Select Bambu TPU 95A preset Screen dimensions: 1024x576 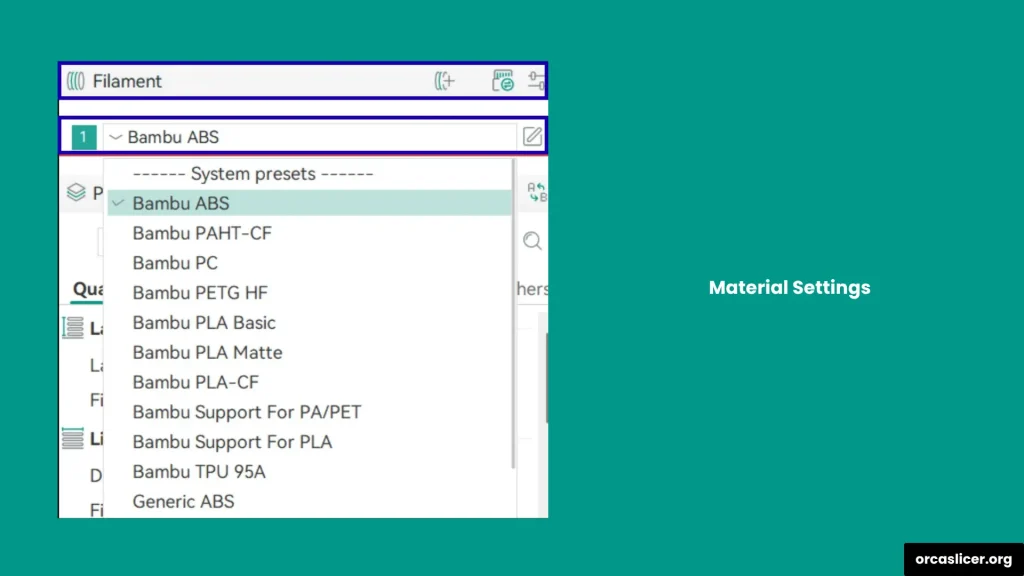tap(199, 471)
